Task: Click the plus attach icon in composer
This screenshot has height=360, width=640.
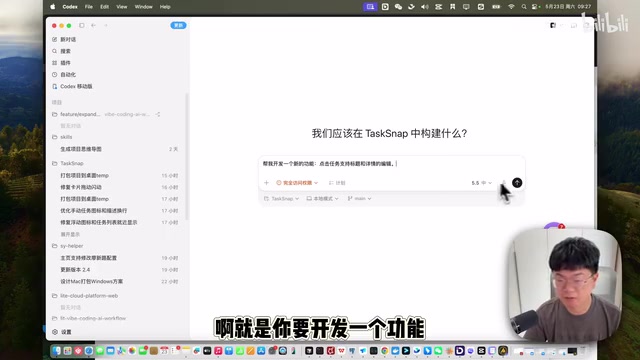Action: pyautogui.click(x=267, y=183)
